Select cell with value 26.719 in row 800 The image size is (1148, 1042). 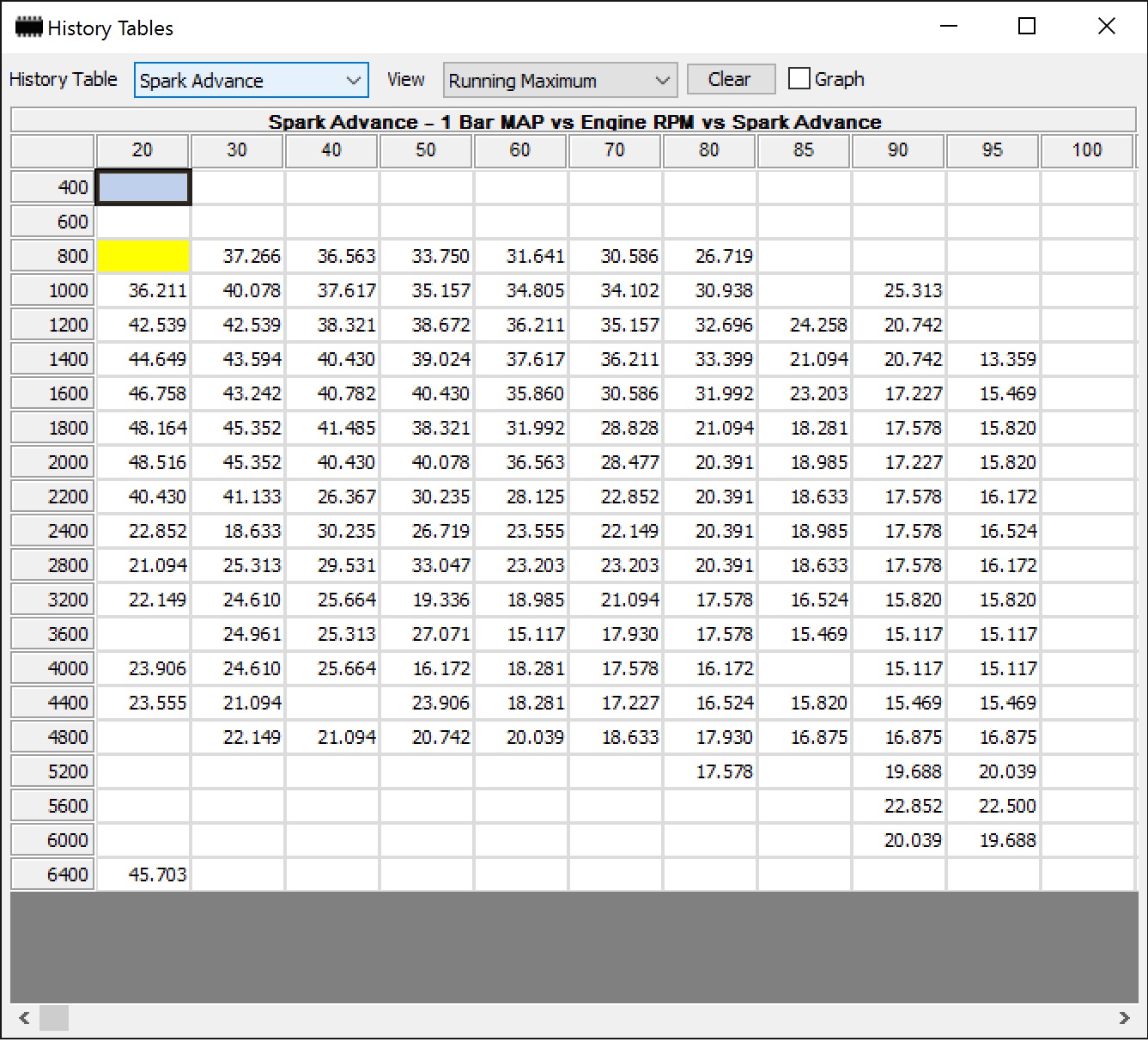point(710,256)
